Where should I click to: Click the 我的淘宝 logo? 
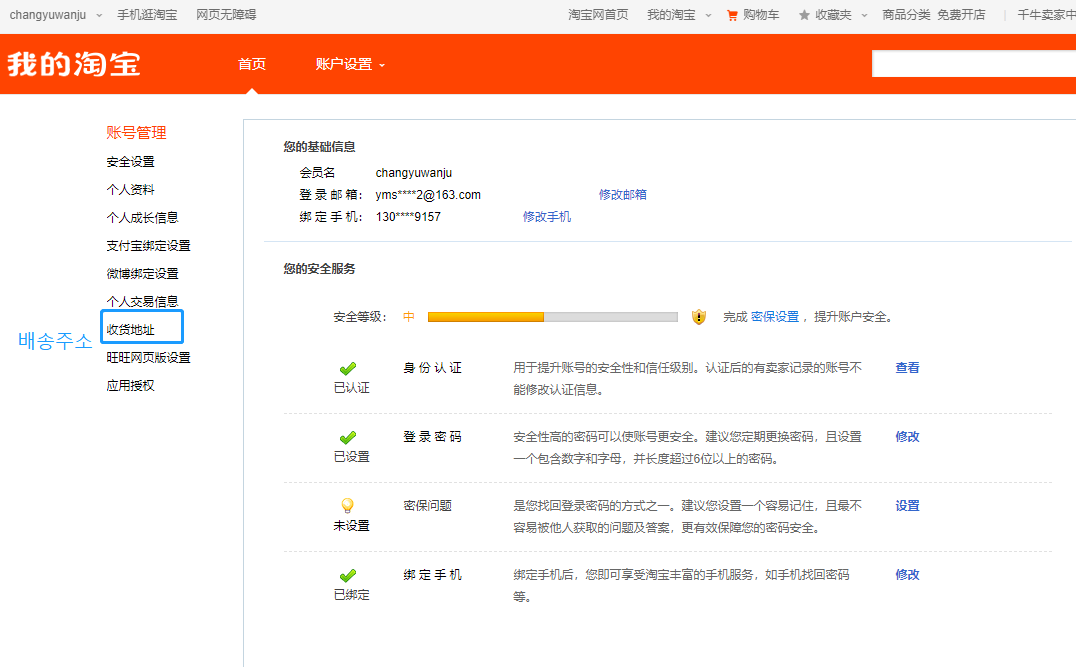74,65
